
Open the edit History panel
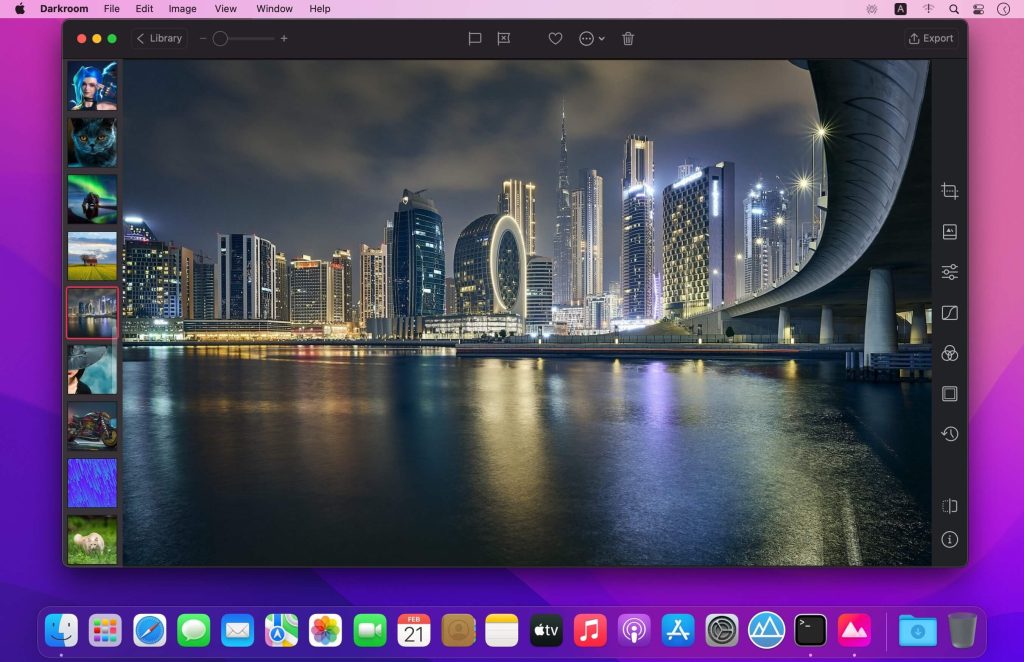point(949,434)
